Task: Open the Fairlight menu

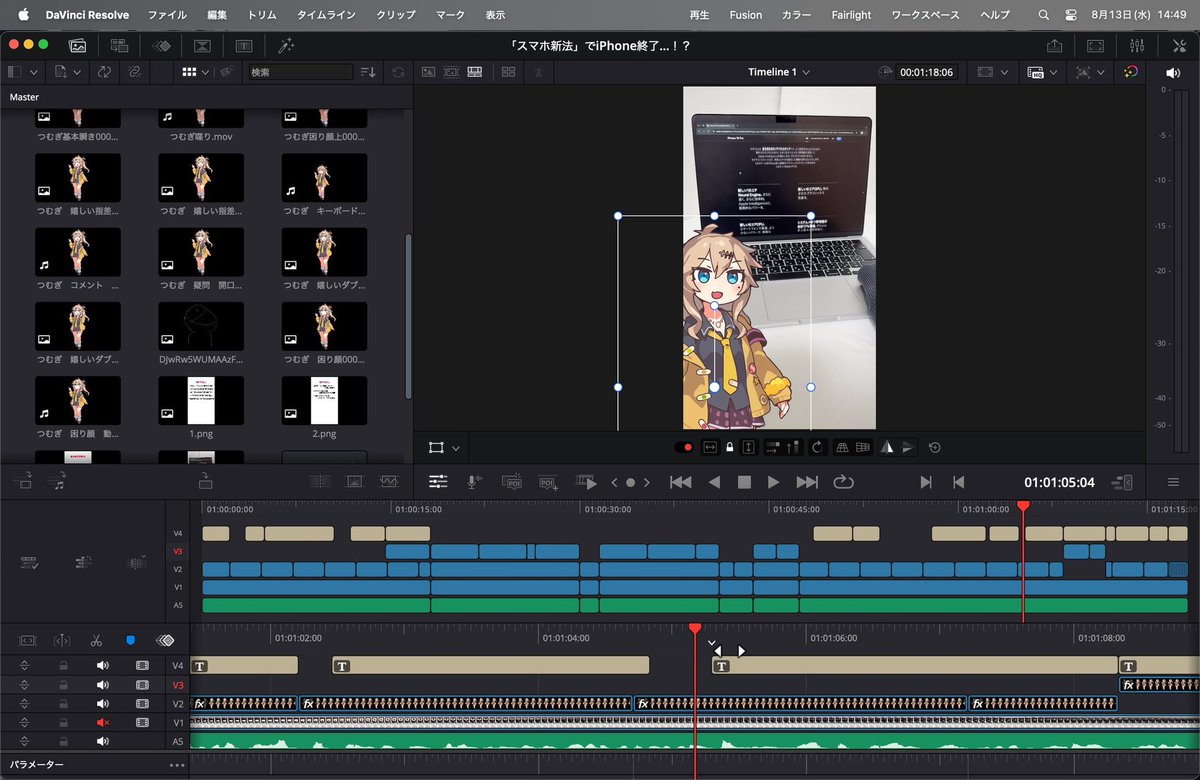Action: (851, 15)
